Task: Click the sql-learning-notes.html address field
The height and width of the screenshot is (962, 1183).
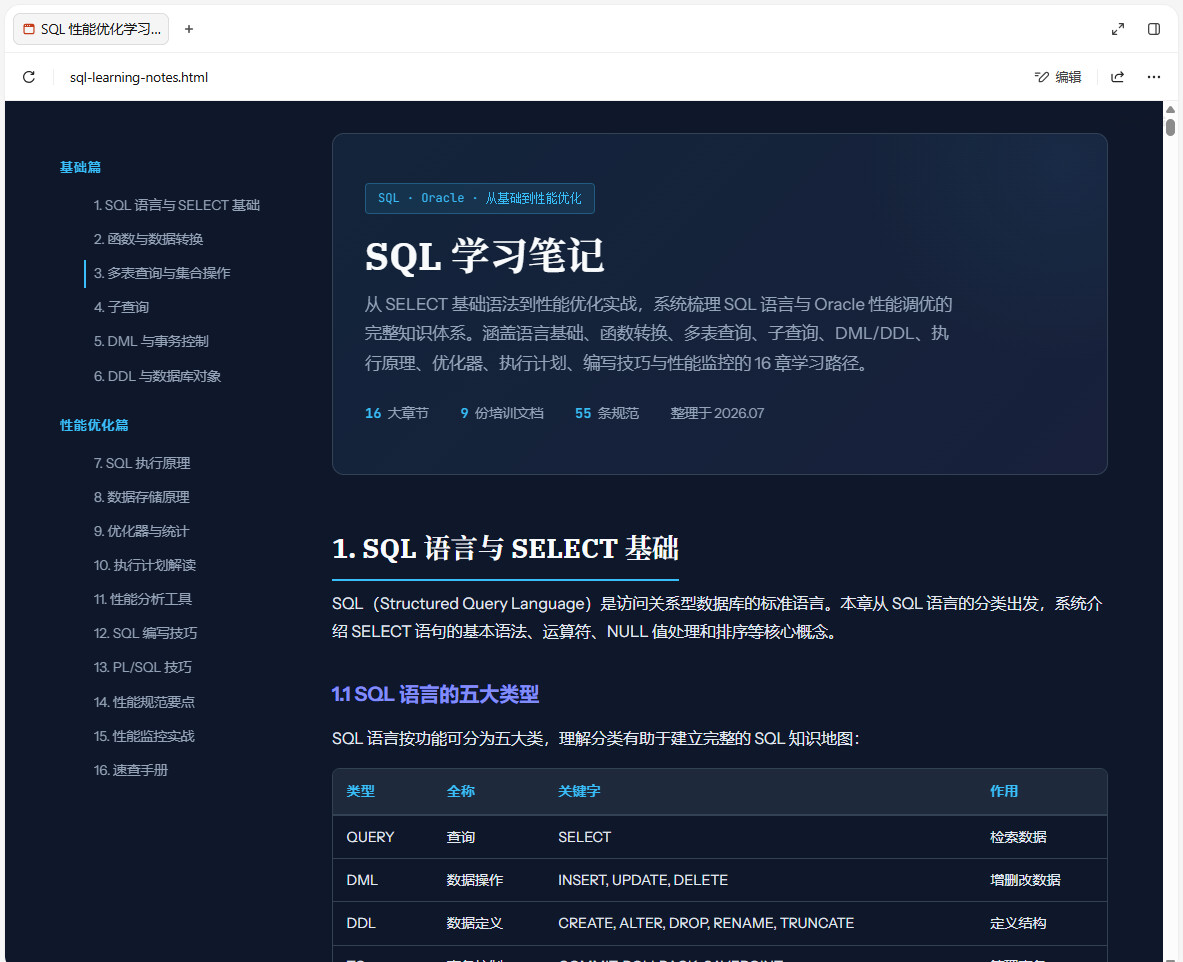Action: [x=139, y=77]
